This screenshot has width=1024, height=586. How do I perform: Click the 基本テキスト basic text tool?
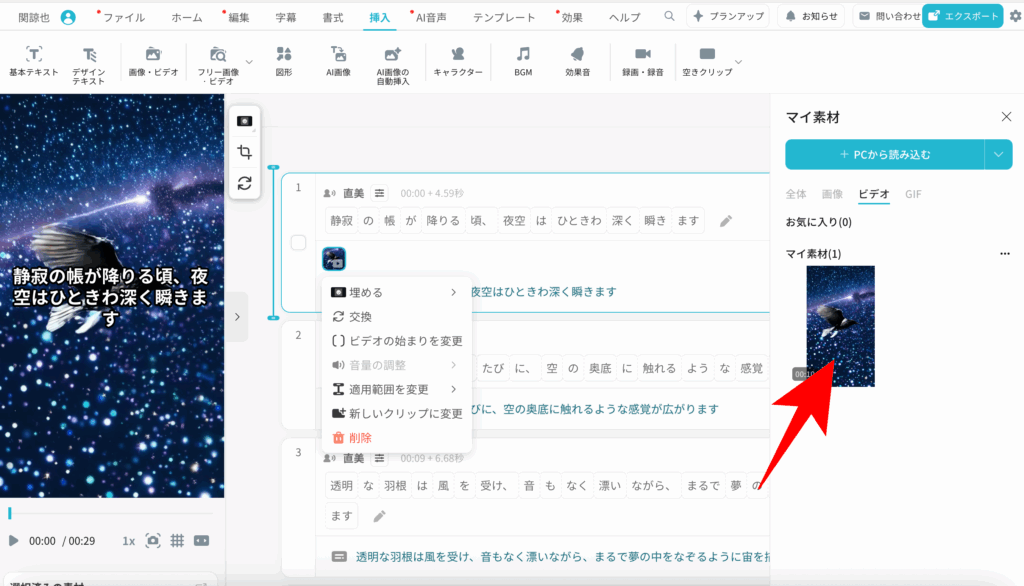pyautogui.click(x=34, y=61)
